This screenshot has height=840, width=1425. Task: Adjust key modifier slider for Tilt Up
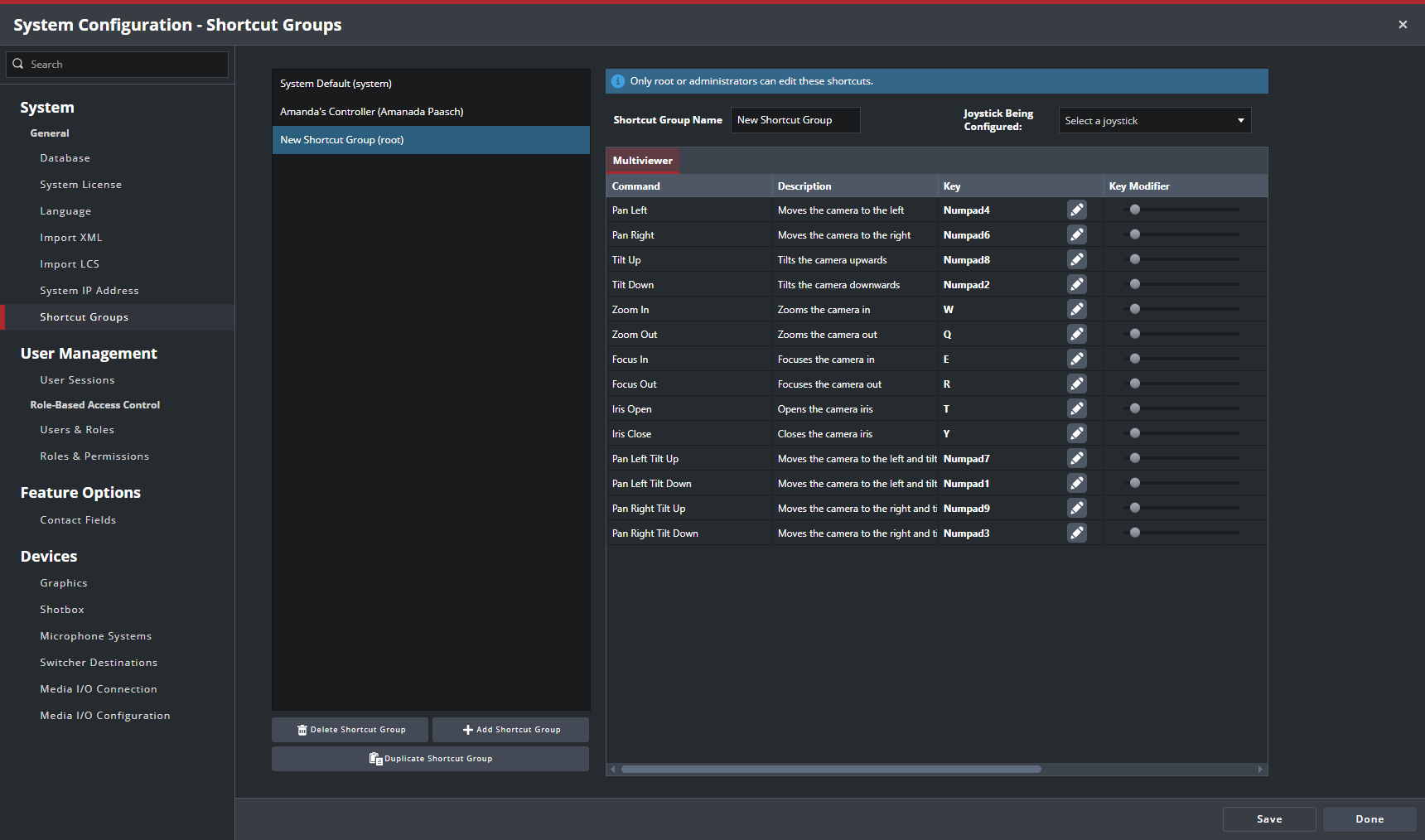(1135, 259)
